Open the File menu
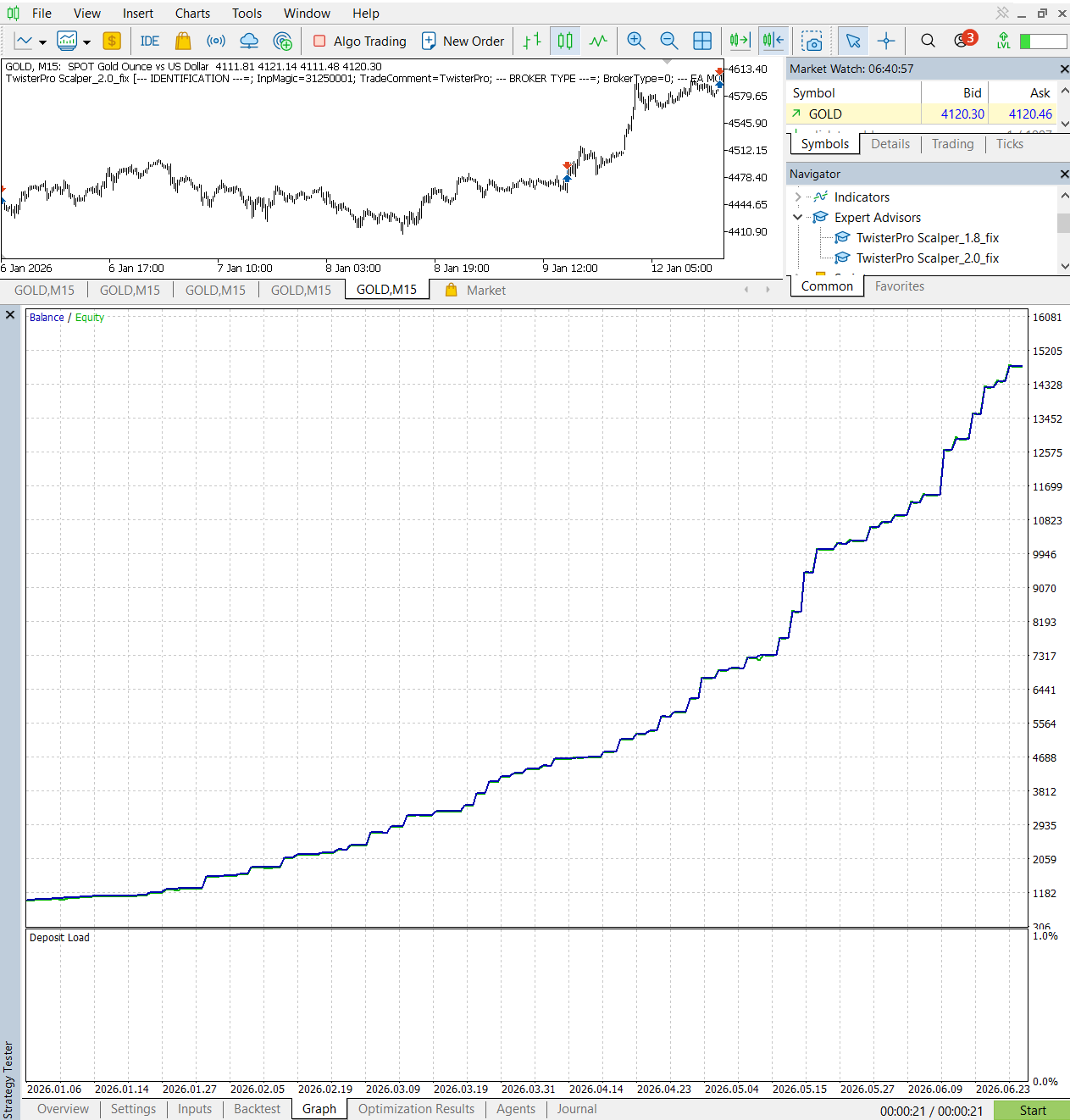1070x1120 pixels. pos(42,14)
